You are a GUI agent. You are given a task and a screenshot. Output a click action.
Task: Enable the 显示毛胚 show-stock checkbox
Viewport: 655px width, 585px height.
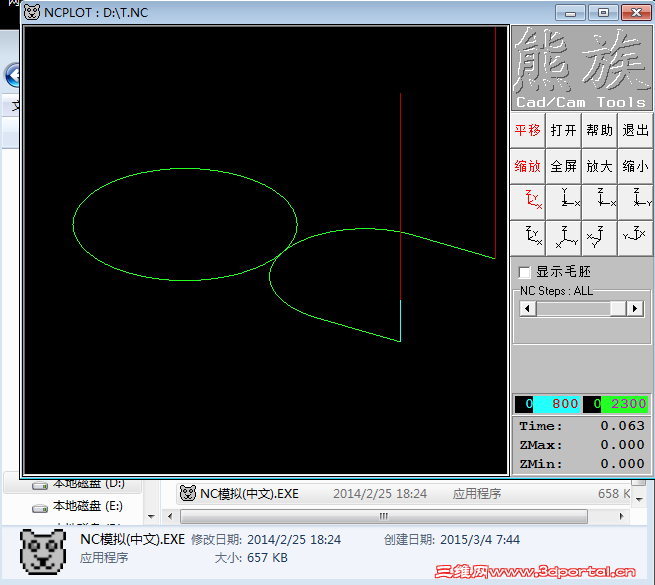[525, 272]
